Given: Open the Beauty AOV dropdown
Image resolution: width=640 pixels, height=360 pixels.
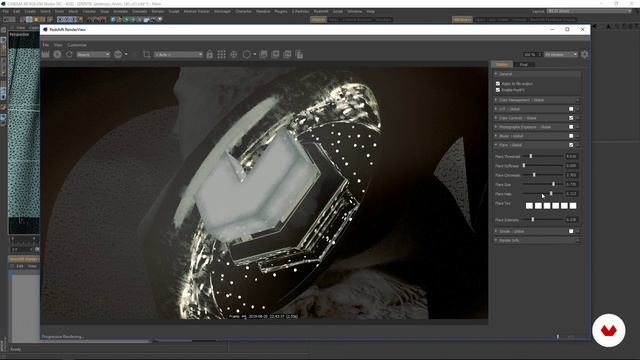Looking at the screenshot, I should [x=93, y=54].
